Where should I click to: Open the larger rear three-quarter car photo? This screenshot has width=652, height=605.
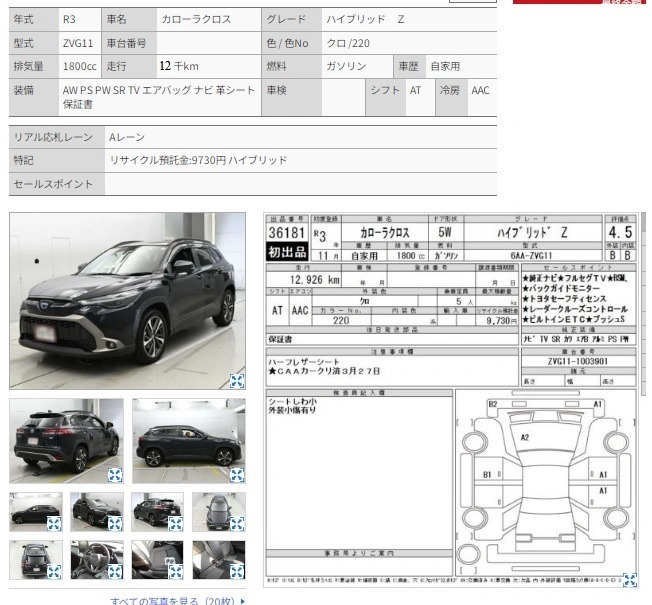pos(67,441)
